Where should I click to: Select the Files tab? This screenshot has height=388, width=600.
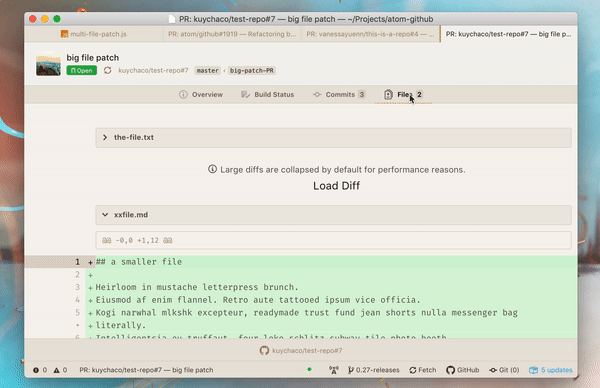[403, 95]
